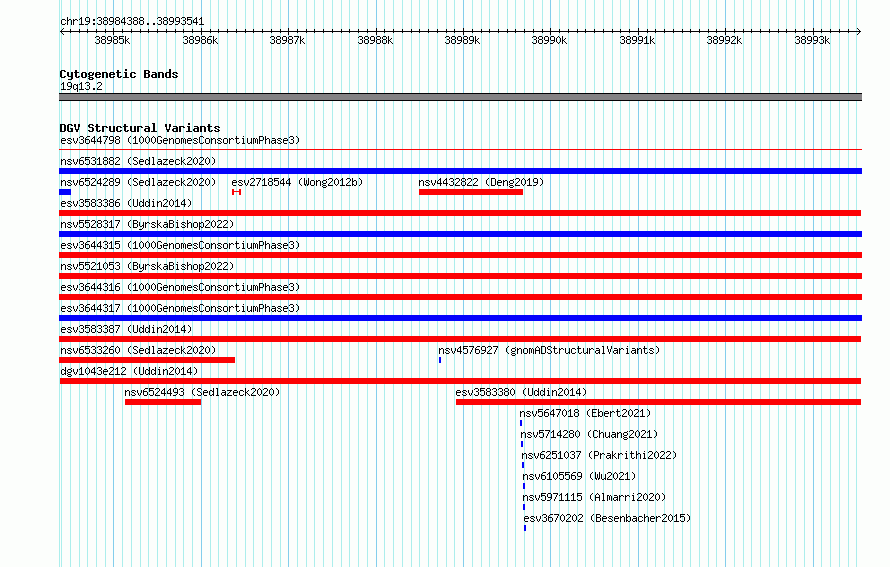Click the blue tick under esv3670202
Image resolution: width=890 pixels, height=567 pixels.
point(525,528)
